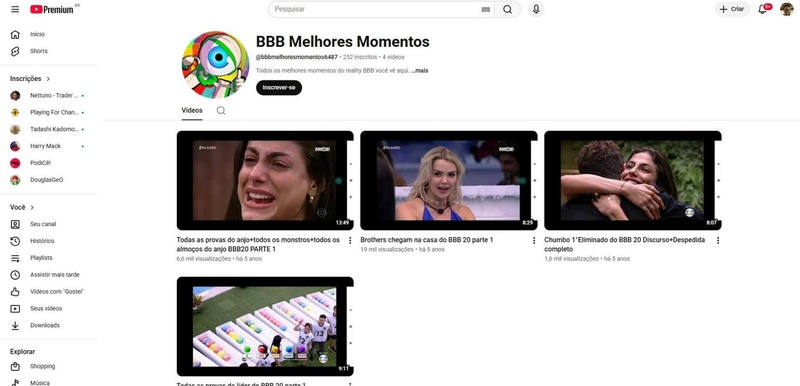Image resolution: width=800 pixels, height=386 pixels.
Task: Open title Todas as provas do anjo
Action: tap(258, 244)
